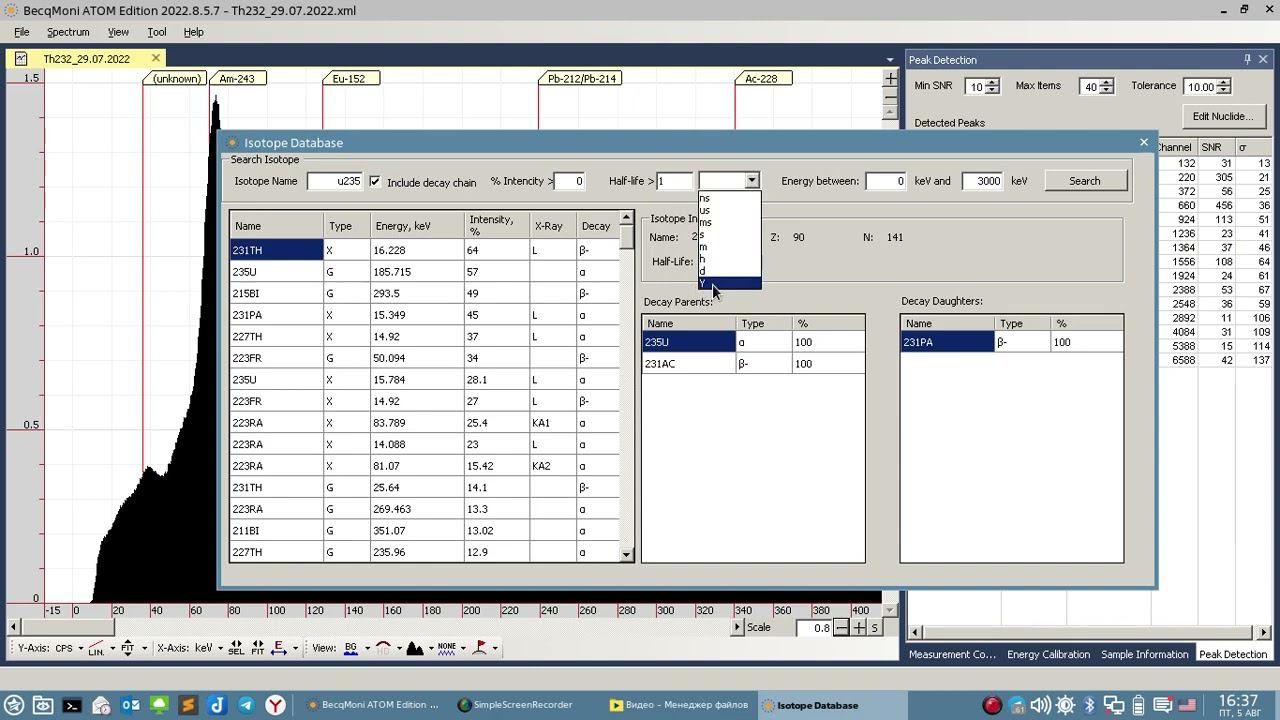Click the red arc curve view icon
Screen dimensions: 1280x720
tap(383, 648)
